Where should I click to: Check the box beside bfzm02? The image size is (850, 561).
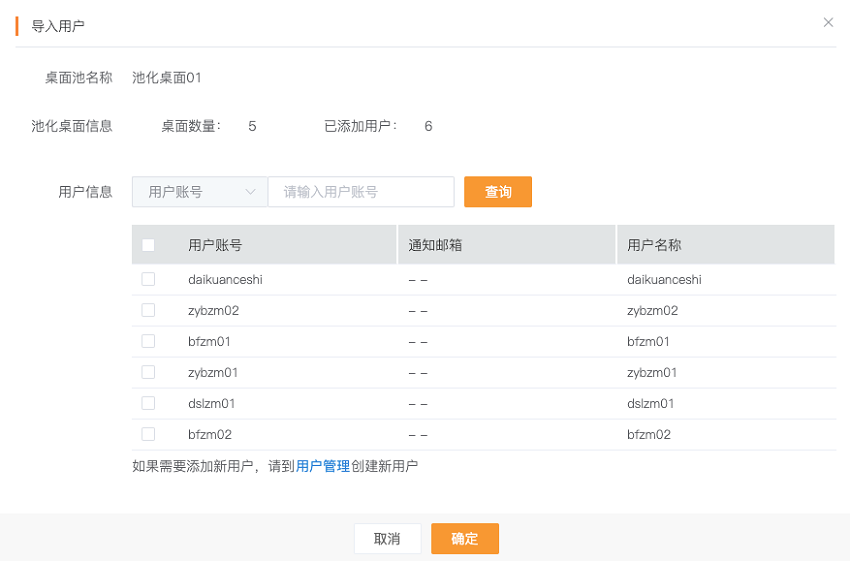coord(148,434)
